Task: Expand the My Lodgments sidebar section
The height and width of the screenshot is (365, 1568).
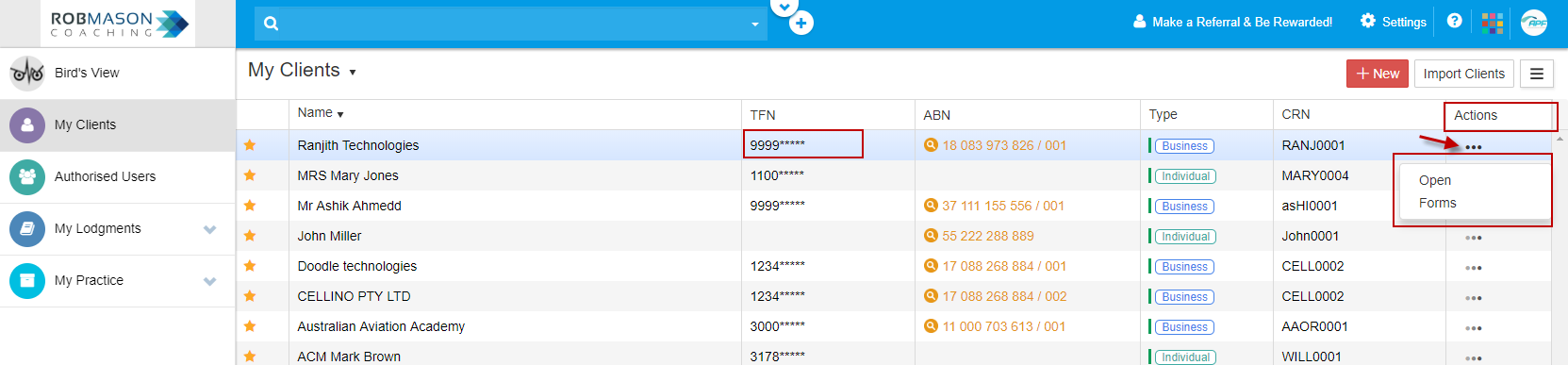Action: pyautogui.click(x=209, y=229)
